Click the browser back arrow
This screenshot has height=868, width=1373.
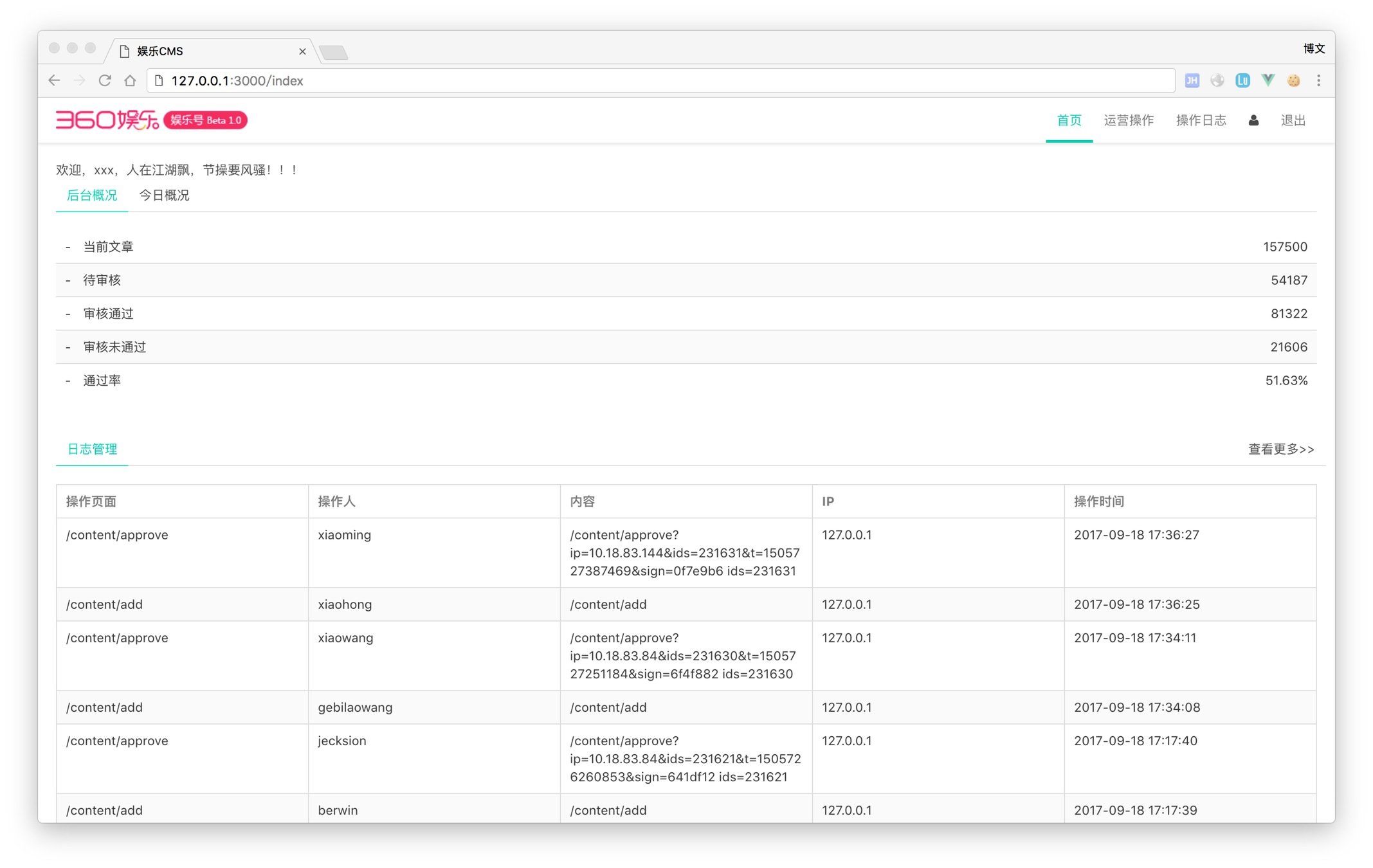(x=54, y=80)
